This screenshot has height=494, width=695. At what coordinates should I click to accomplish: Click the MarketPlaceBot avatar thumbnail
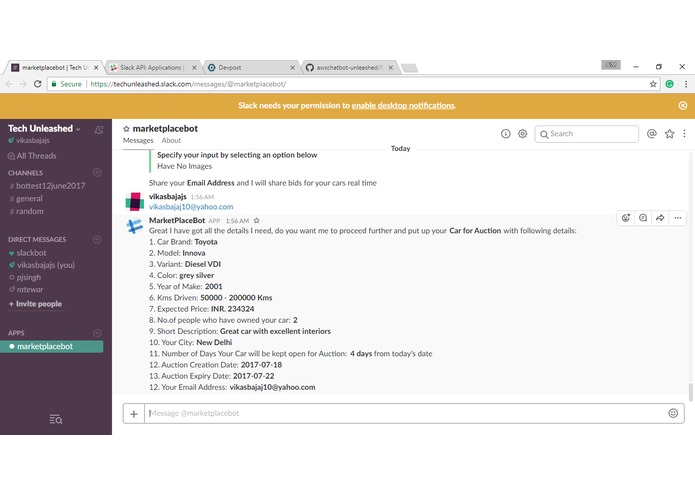coord(135,226)
